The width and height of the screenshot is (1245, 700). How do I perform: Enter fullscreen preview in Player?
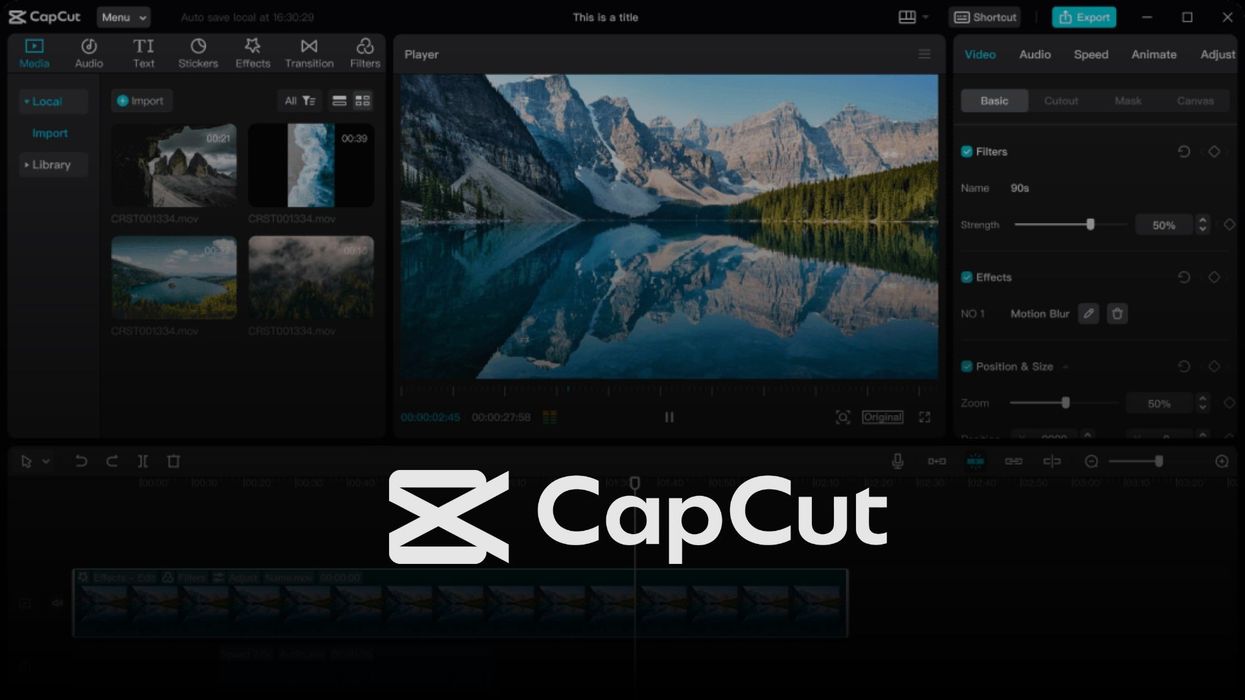[x=924, y=417]
